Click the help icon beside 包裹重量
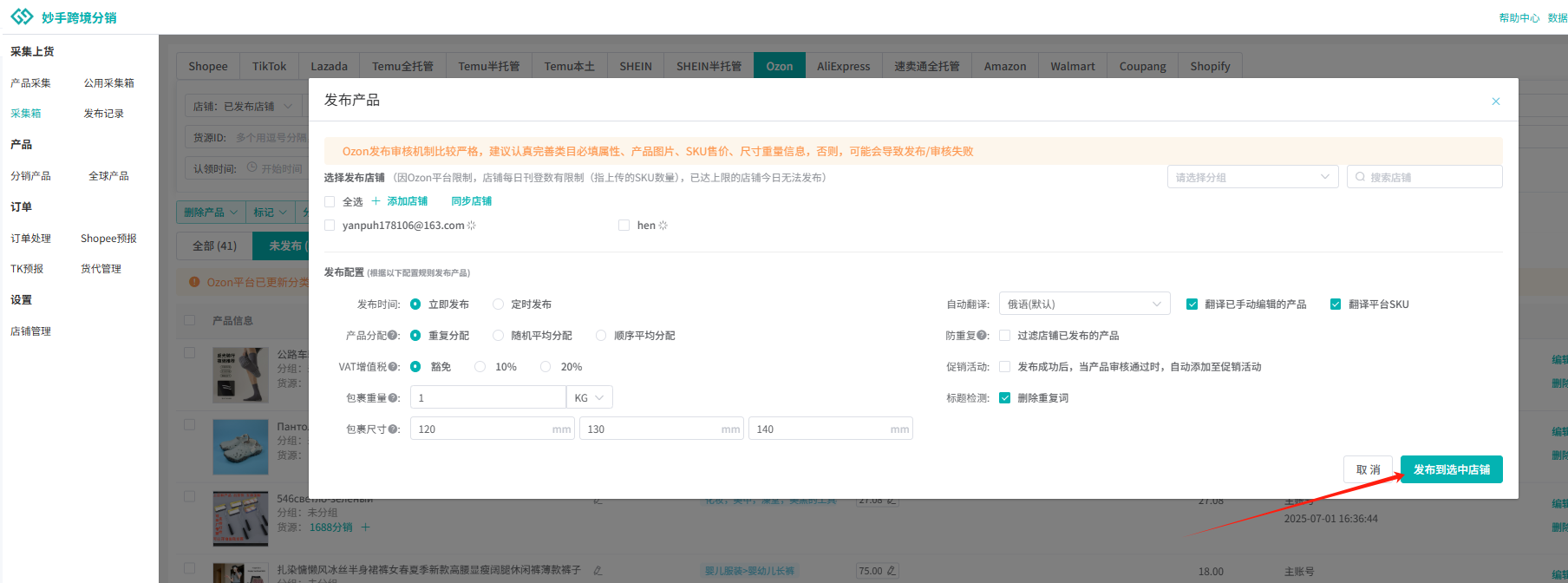1568x583 pixels. click(394, 398)
